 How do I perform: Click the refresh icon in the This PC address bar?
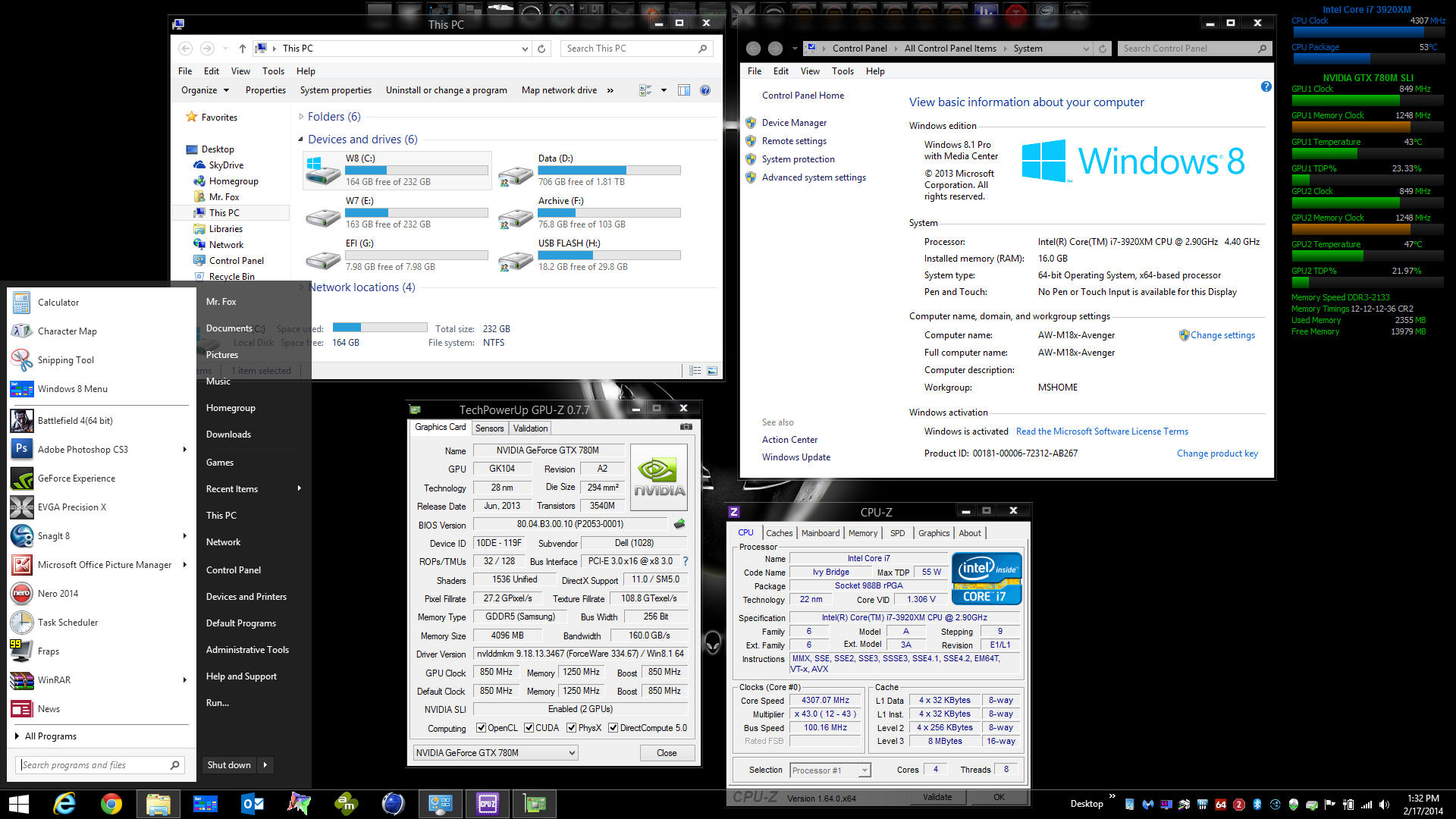coord(541,49)
